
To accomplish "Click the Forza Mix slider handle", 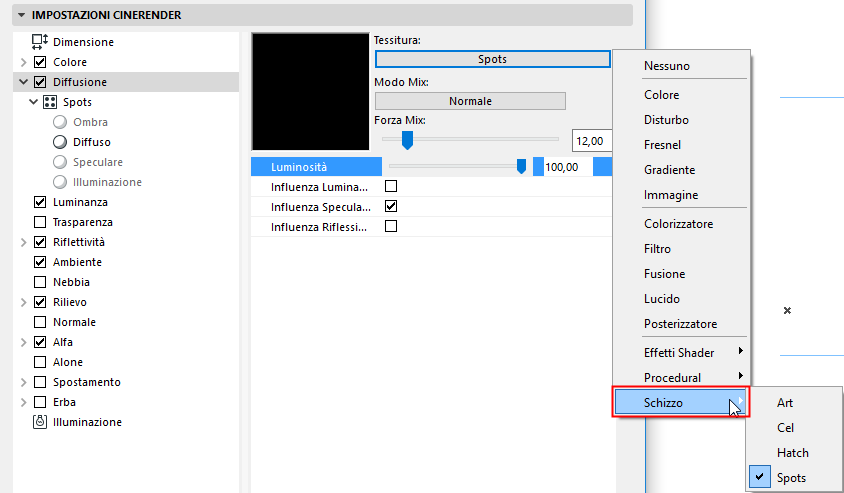I will coord(407,140).
